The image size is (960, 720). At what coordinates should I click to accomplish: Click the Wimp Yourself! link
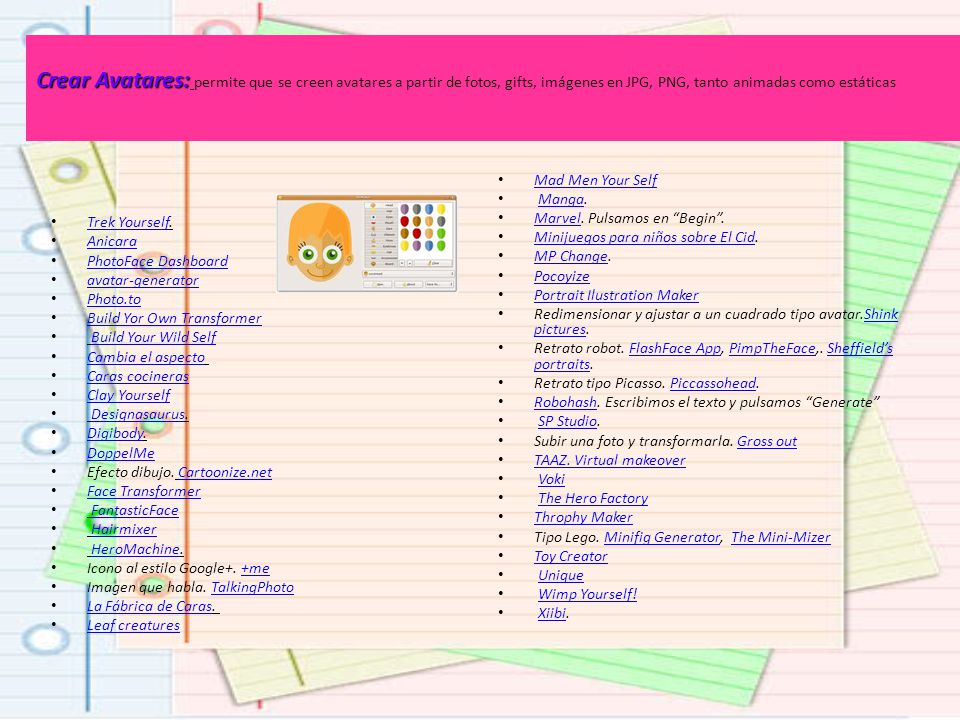coord(587,594)
